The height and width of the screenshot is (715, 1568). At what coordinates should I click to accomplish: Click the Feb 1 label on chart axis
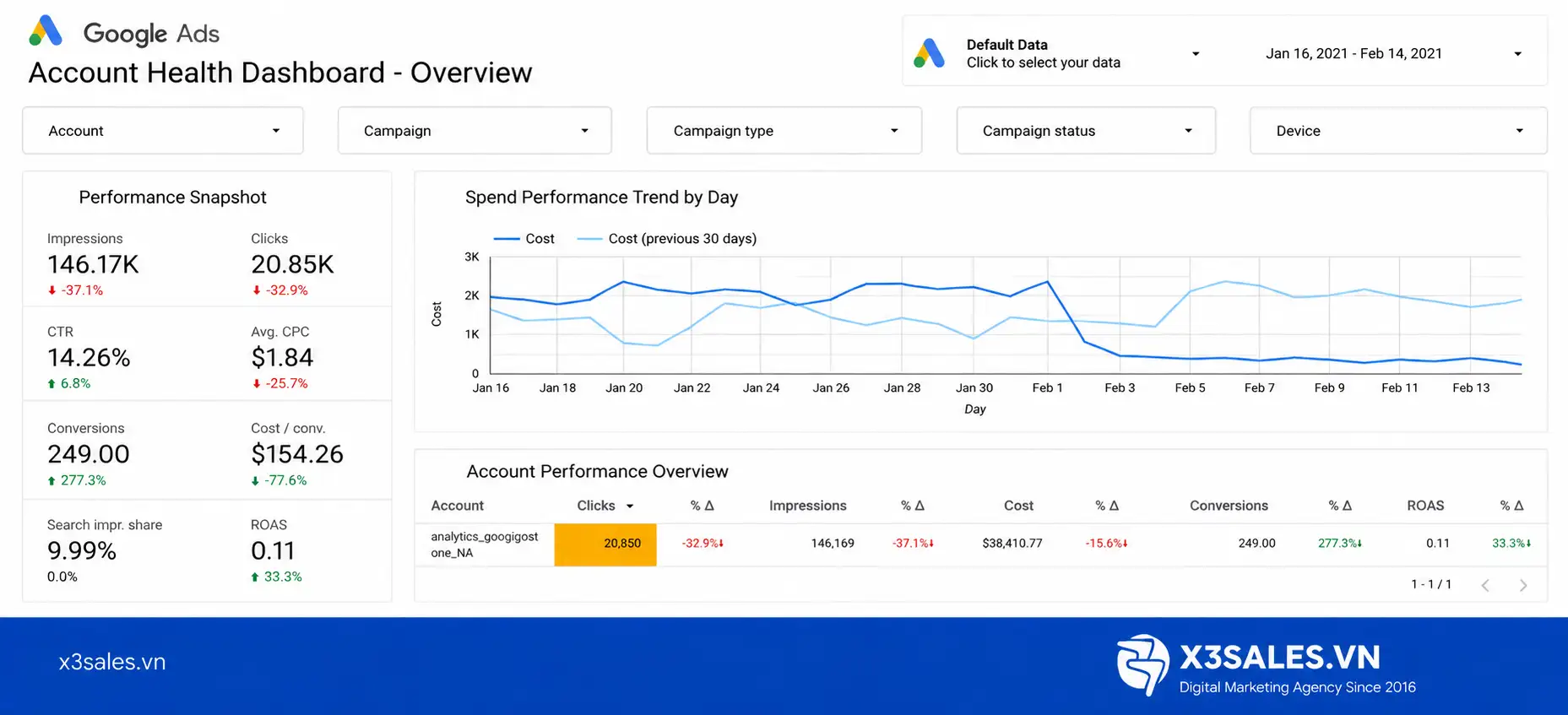pyautogui.click(x=1047, y=388)
